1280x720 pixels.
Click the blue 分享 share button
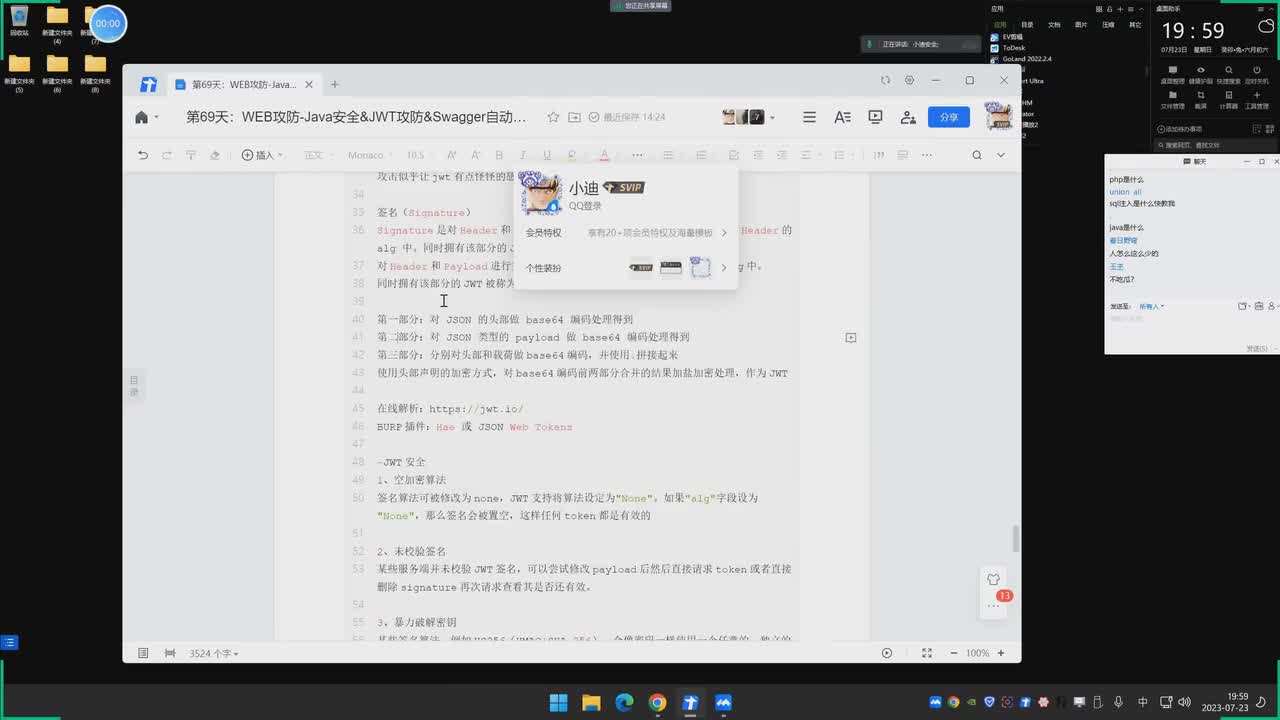click(x=948, y=117)
